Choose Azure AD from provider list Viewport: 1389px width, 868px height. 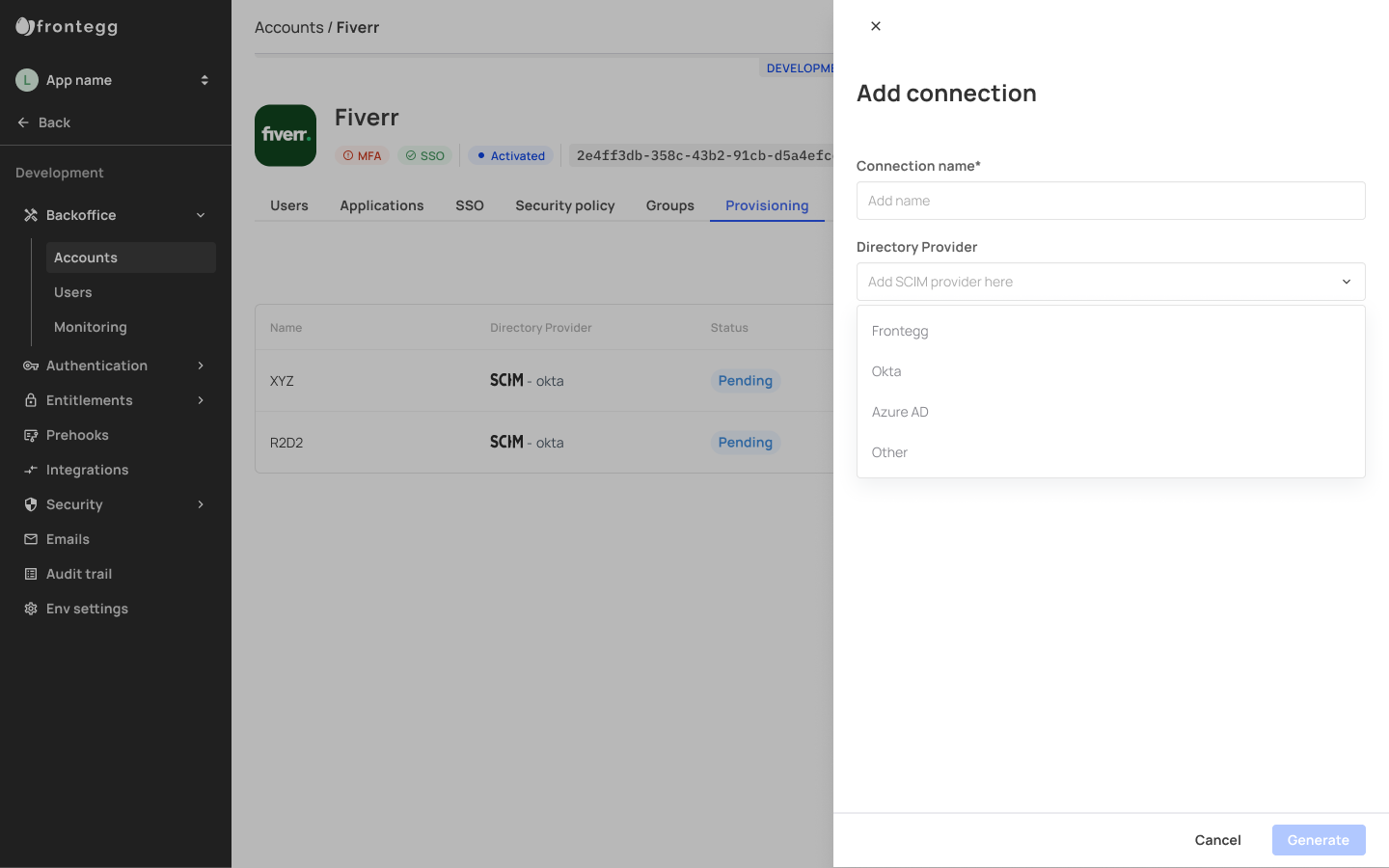1111,412
